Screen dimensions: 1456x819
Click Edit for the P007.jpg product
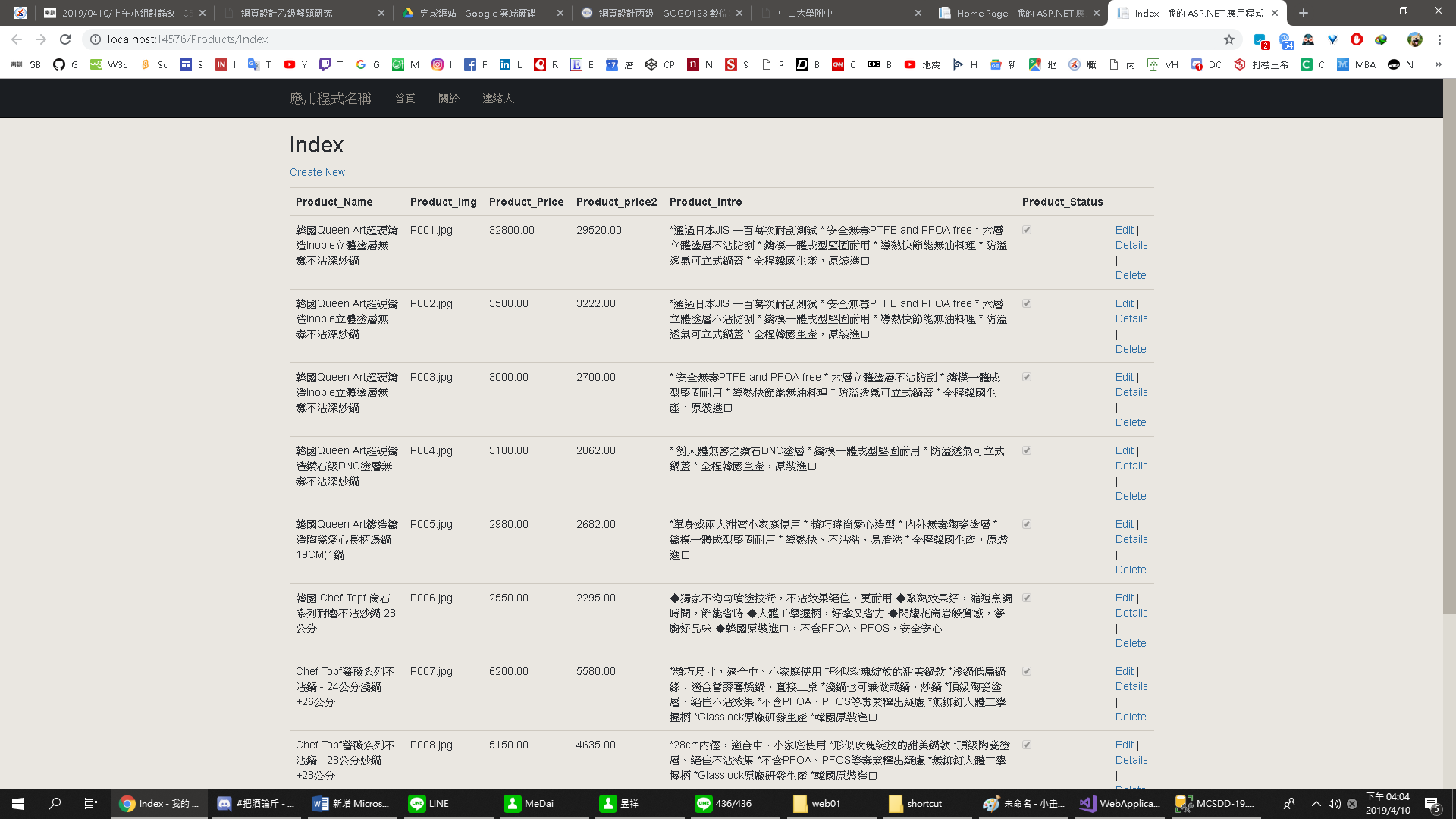pyautogui.click(x=1125, y=671)
